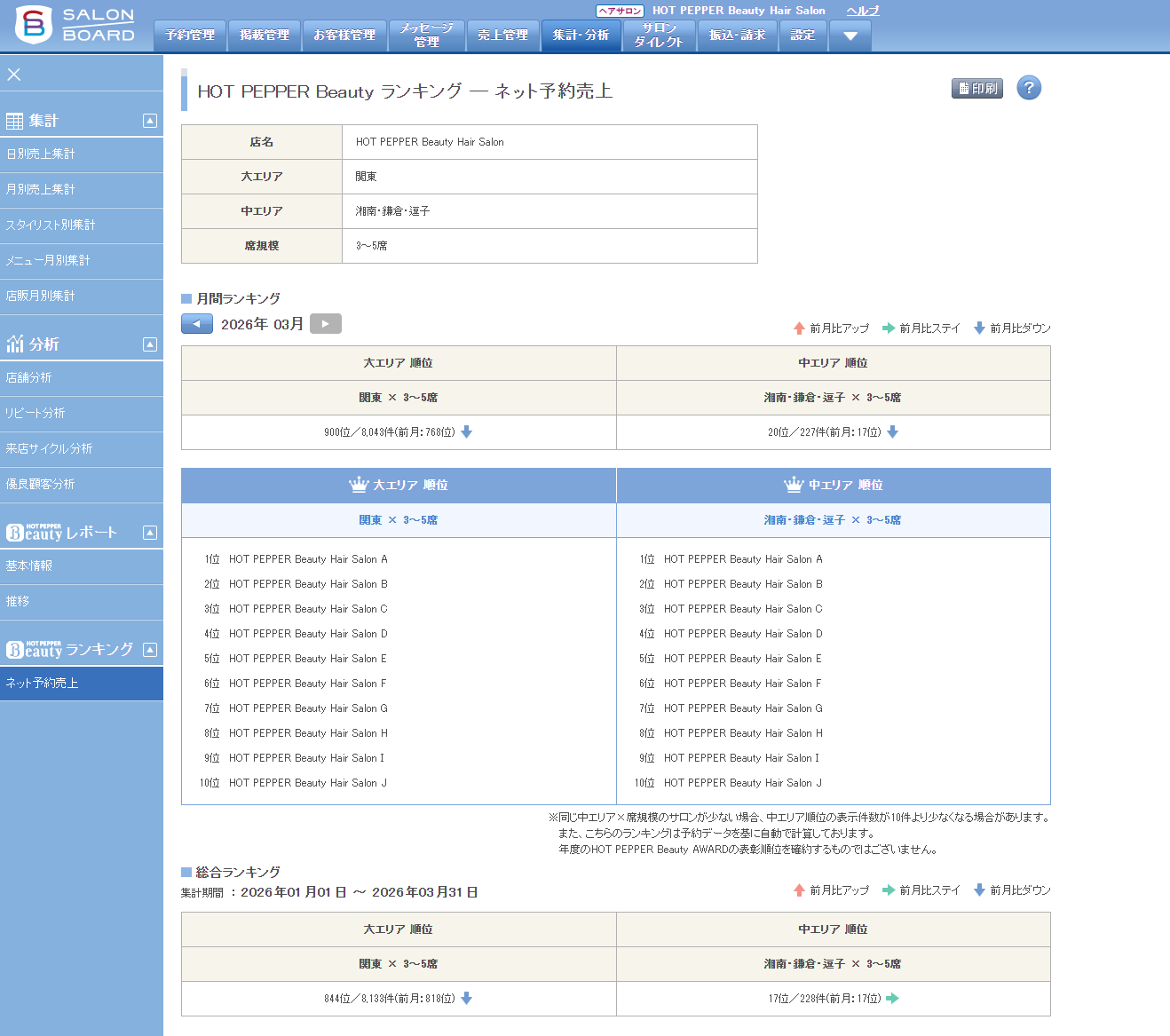Open 月別売上集計 in sidebar
This screenshot has width=1170, height=1036.
click(82, 190)
